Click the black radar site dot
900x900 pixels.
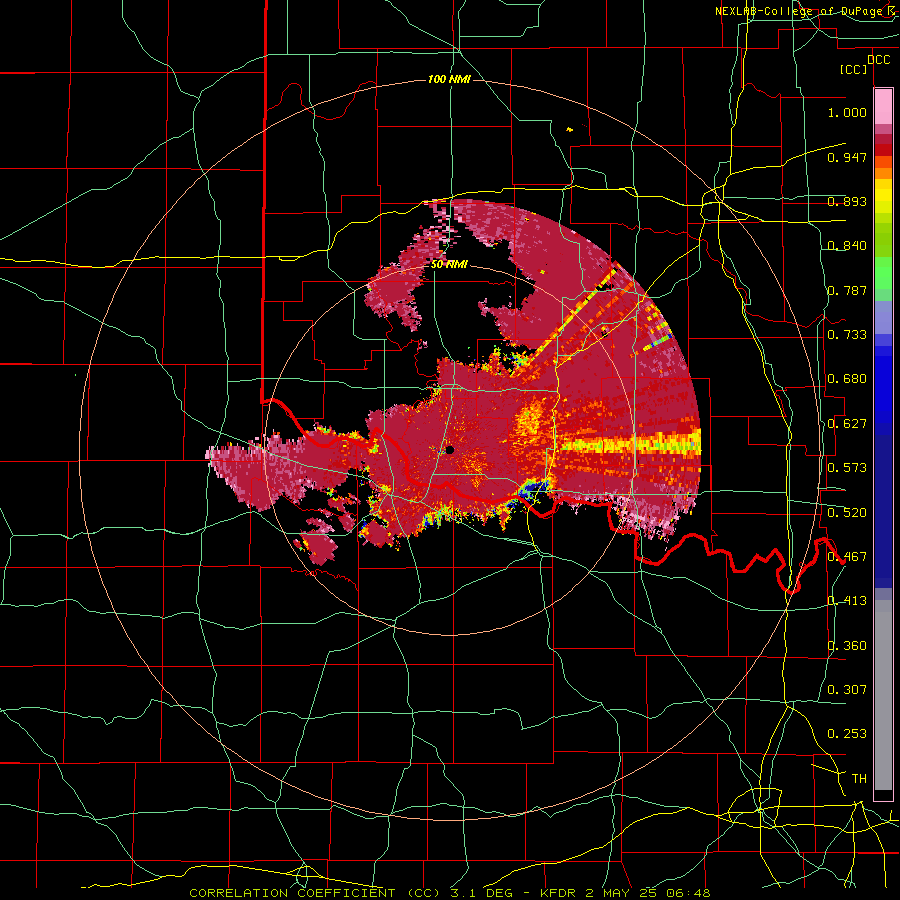coord(449,450)
